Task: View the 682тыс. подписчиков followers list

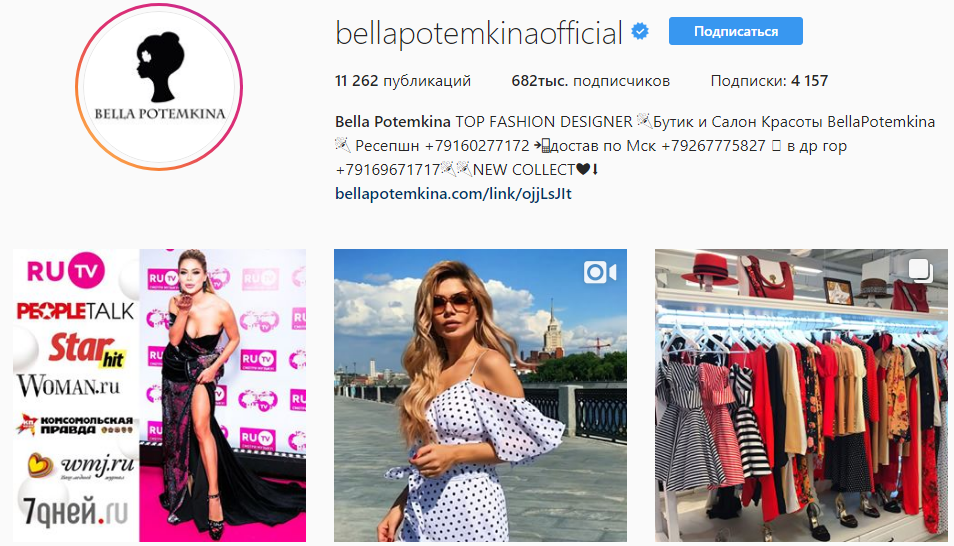Action: [590, 81]
